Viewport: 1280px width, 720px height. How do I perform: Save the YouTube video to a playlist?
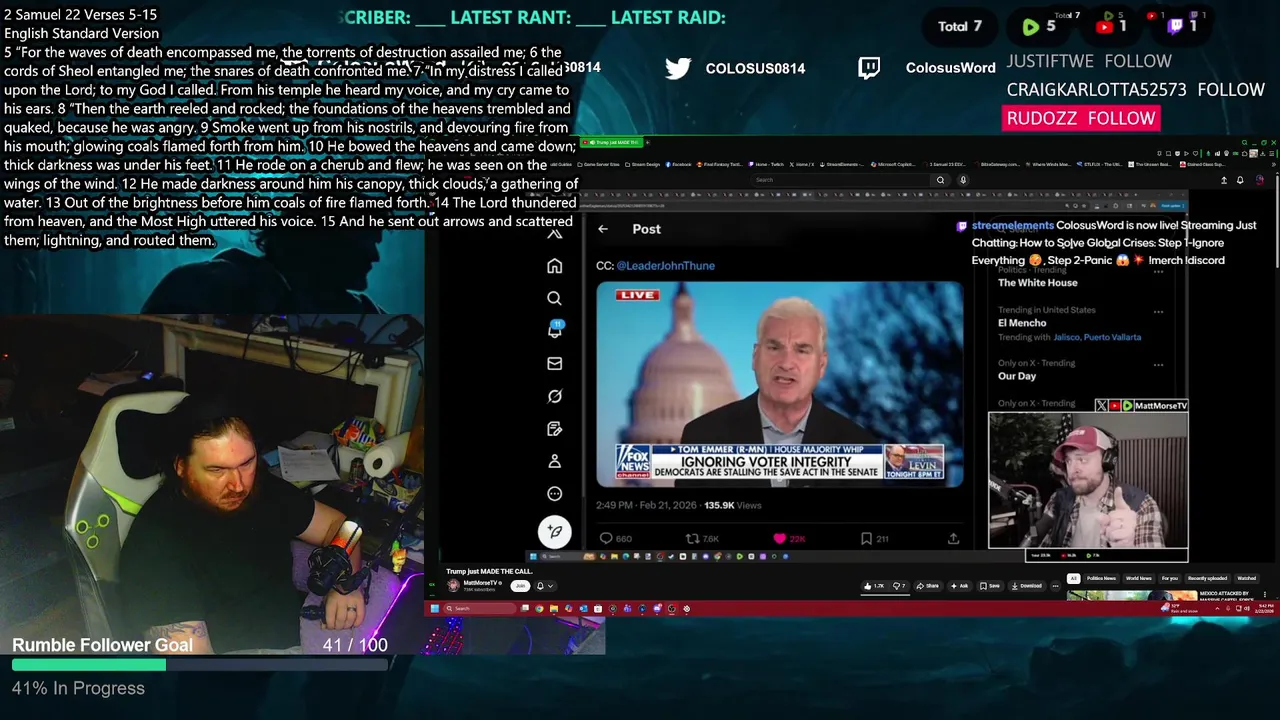click(990, 586)
